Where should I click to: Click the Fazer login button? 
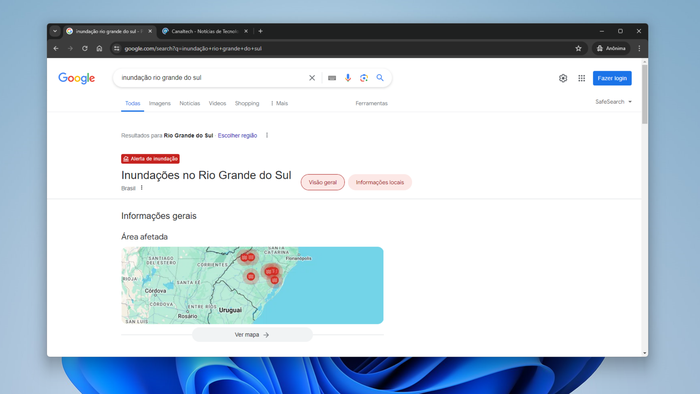[612, 78]
